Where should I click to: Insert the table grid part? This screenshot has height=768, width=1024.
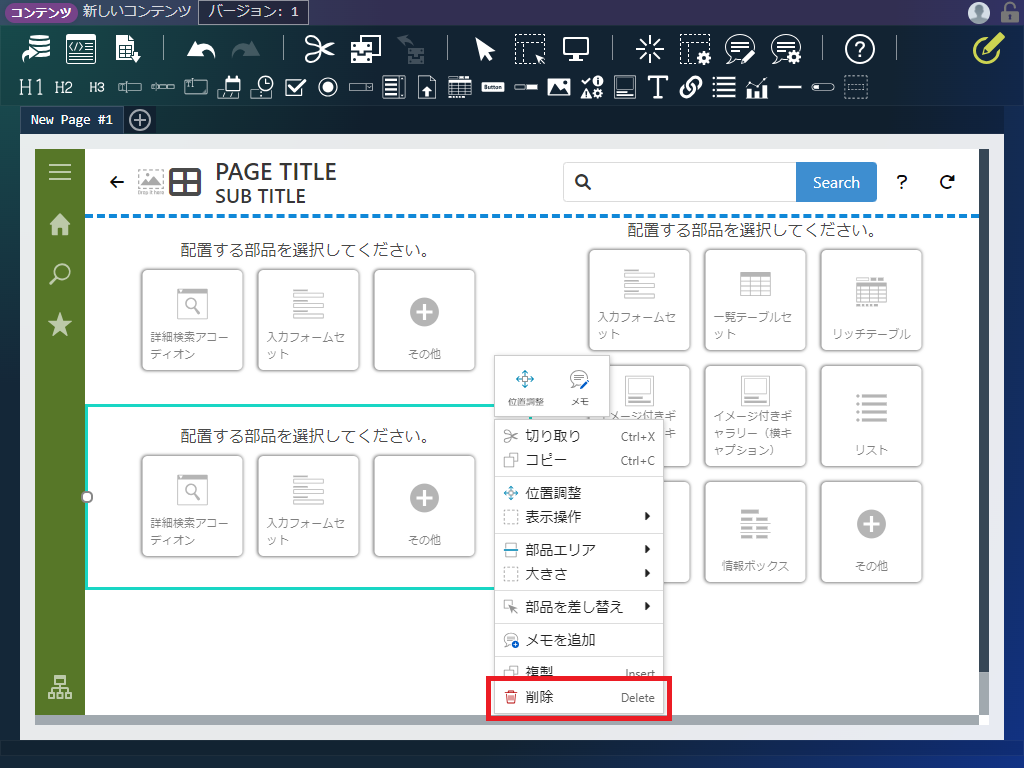[x=460, y=87]
